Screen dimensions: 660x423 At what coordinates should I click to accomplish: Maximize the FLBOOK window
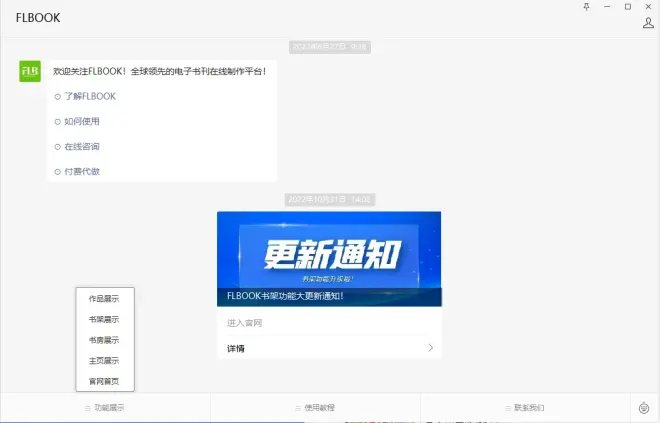(627, 6)
